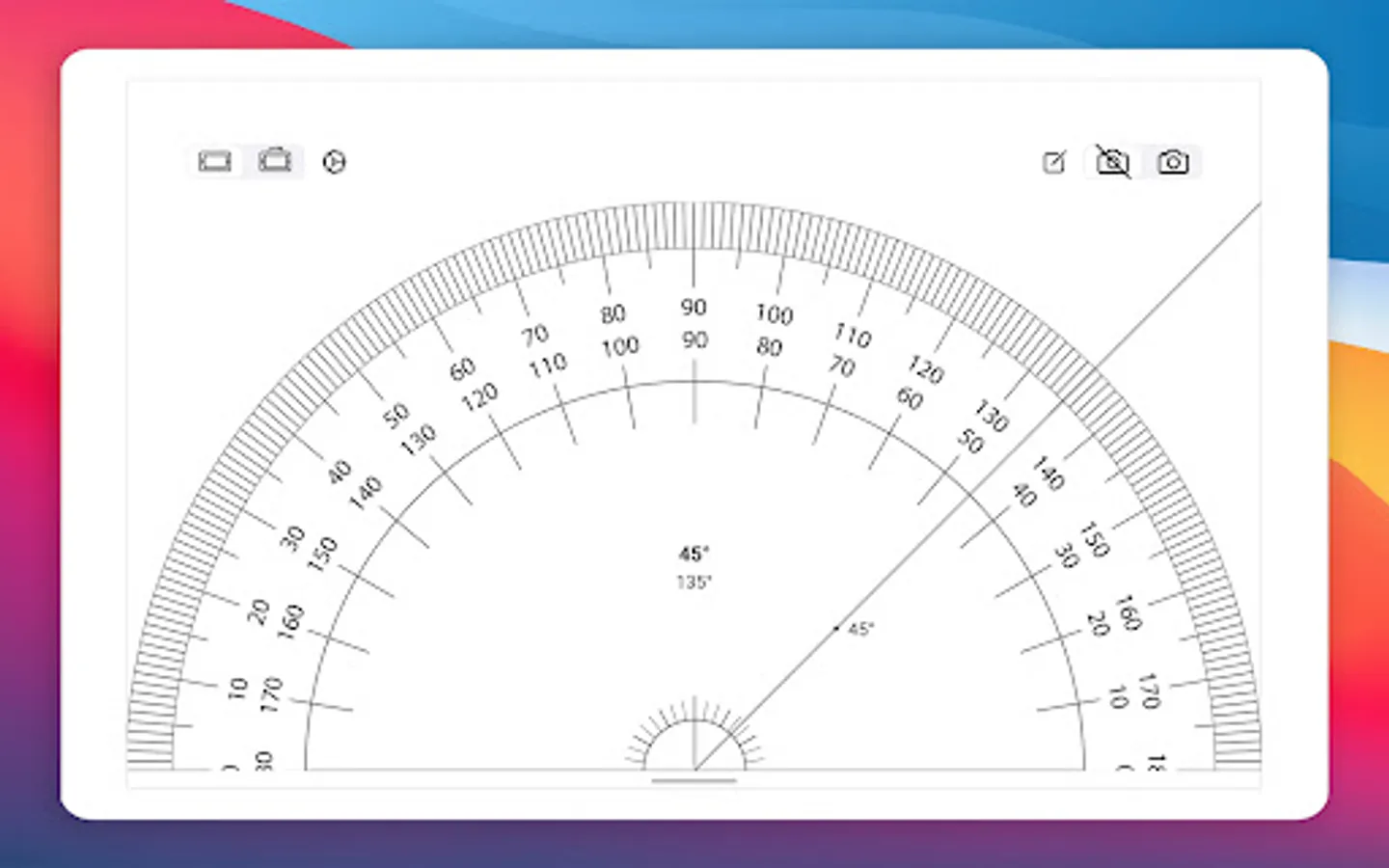Click the angle line's handle dot

[836, 628]
